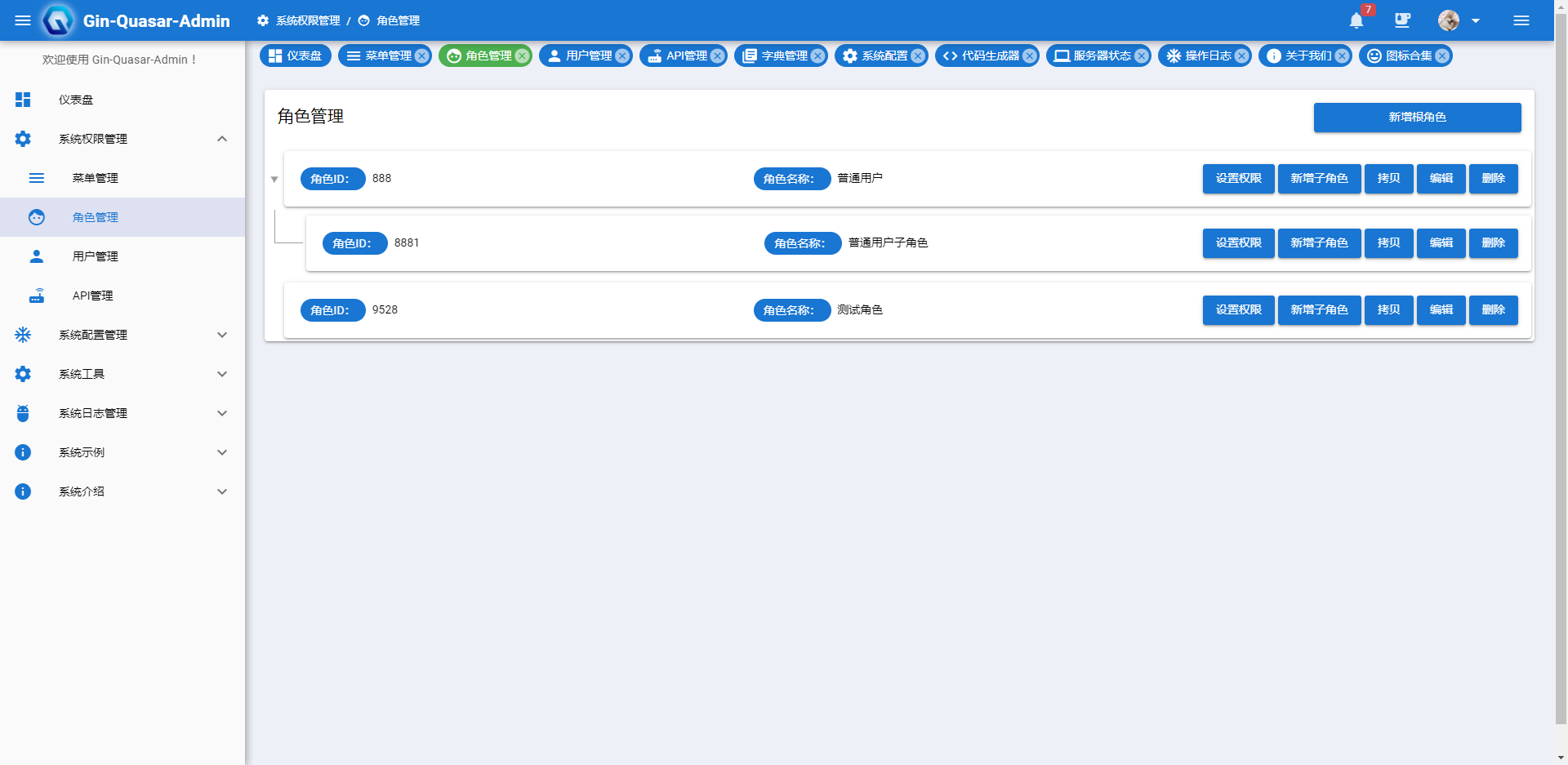
Task: Select the 系统工具 gear icon
Action: [x=23, y=374]
